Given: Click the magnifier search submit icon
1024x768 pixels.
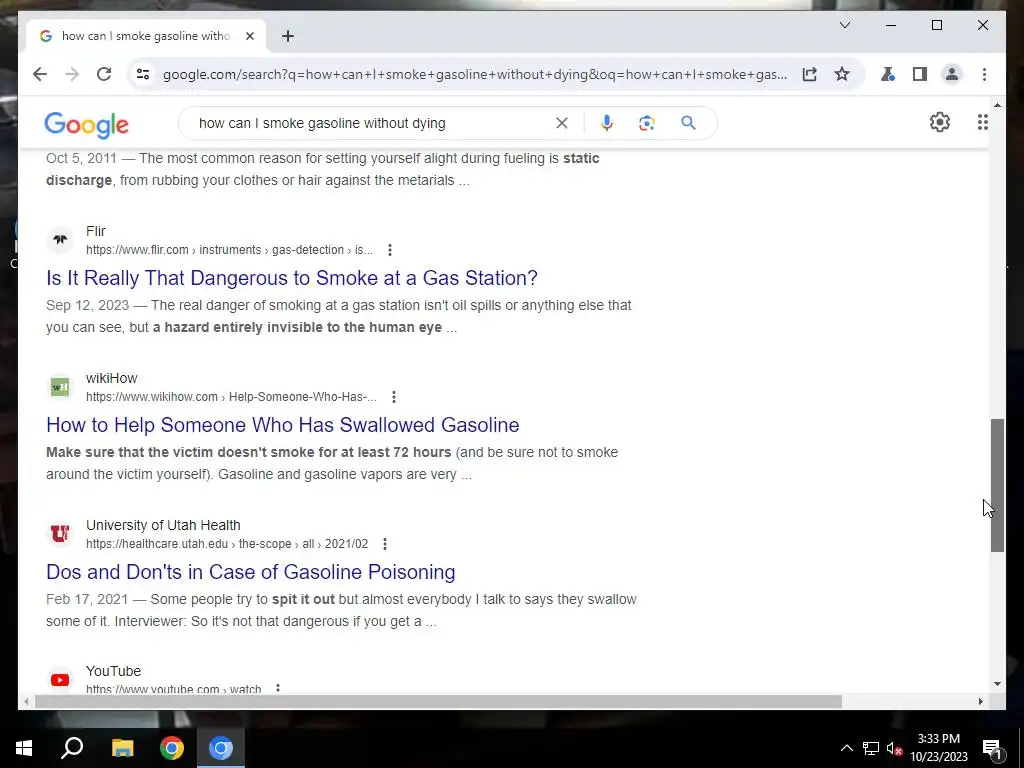Looking at the screenshot, I should click(688, 123).
